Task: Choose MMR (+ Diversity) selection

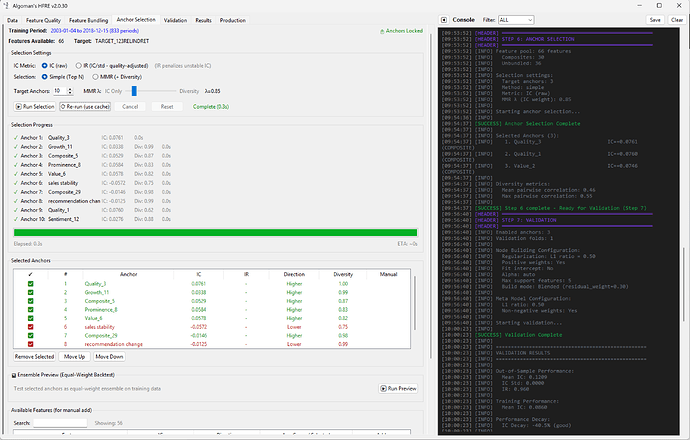Action: tap(95, 77)
